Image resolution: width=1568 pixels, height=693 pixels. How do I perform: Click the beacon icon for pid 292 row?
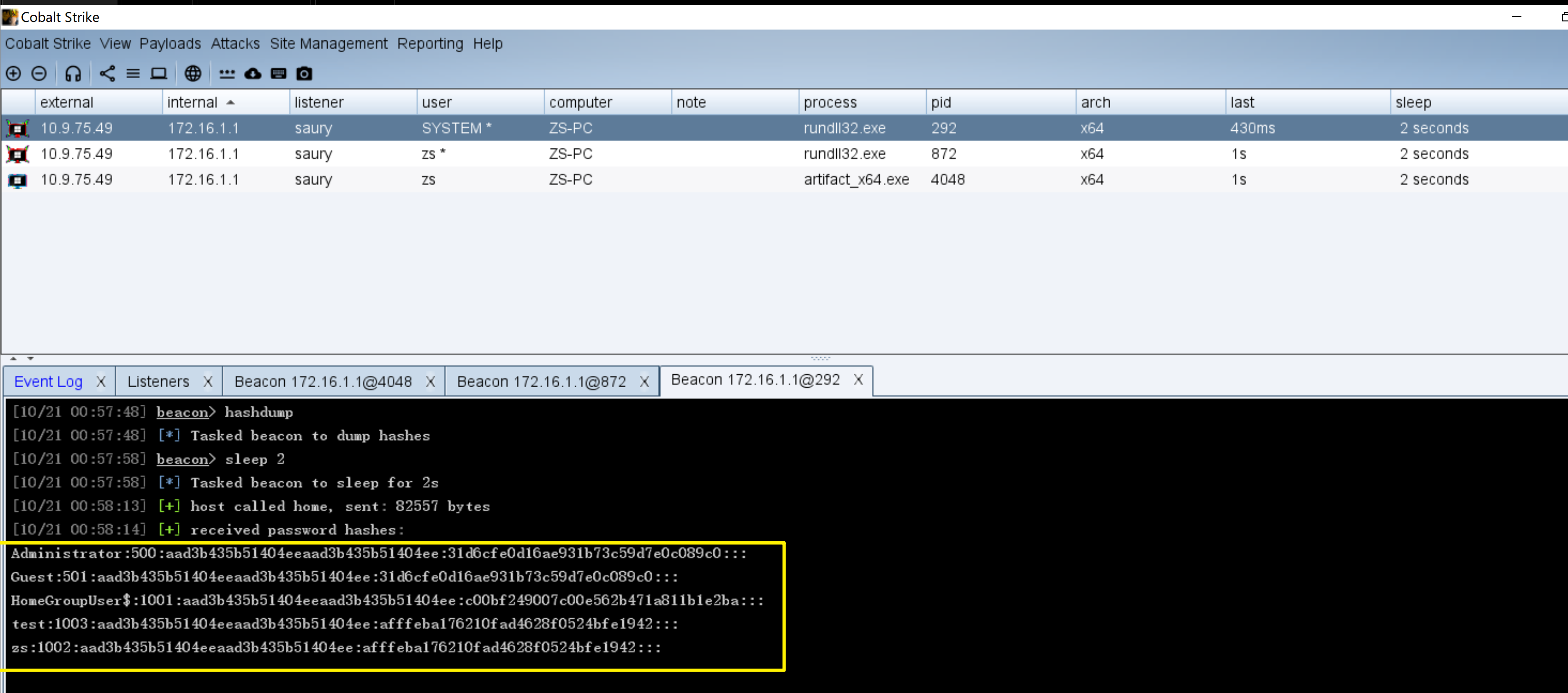(x=18, y=128)
